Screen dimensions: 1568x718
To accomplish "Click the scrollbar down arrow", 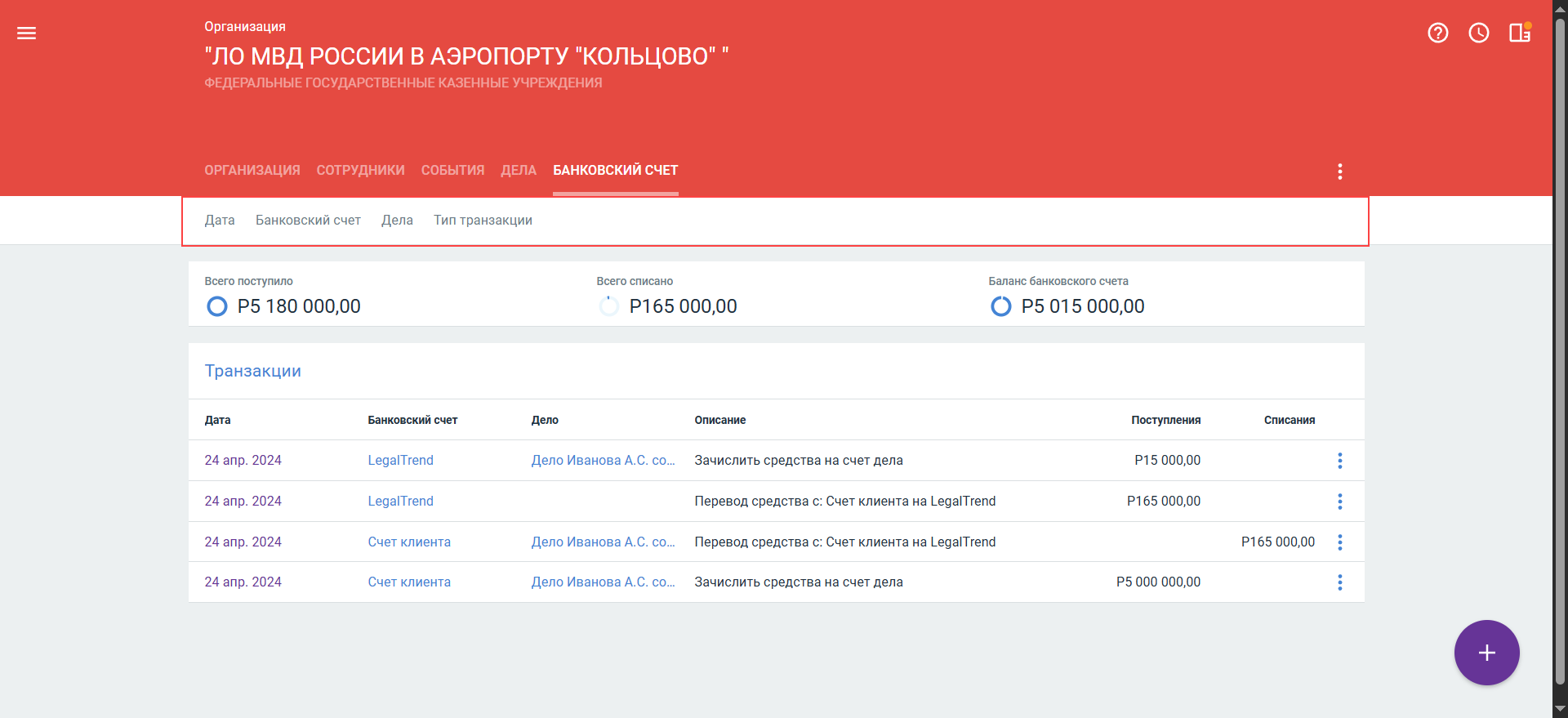I will click(x=1560, y=709).
